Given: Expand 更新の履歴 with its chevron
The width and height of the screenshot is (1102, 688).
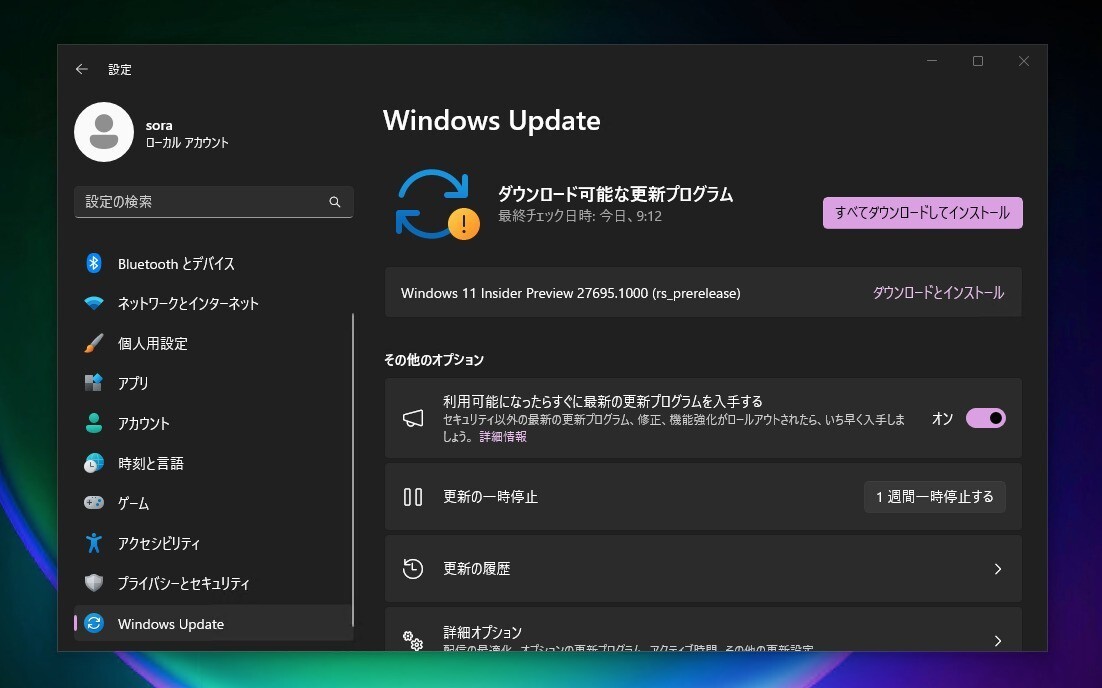Looking at the screenshot, I should click(997, 568).
